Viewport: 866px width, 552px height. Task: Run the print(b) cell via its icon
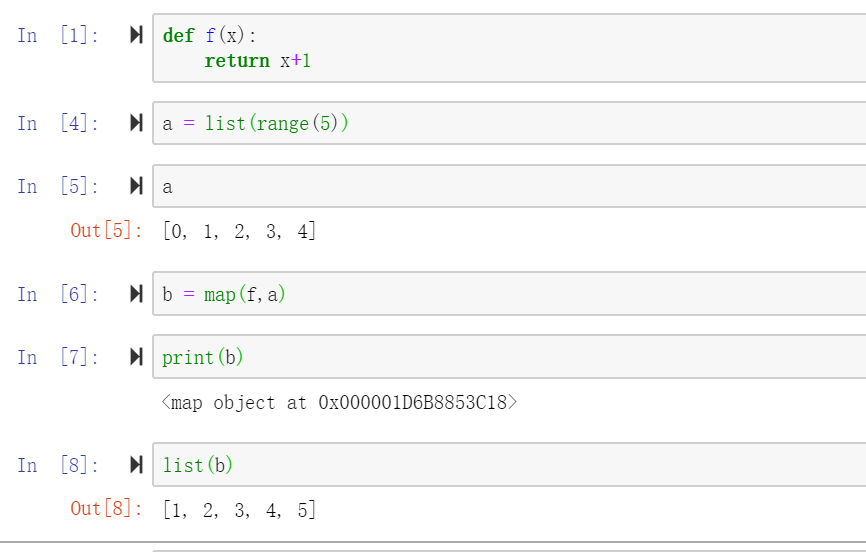click(136, 356)
